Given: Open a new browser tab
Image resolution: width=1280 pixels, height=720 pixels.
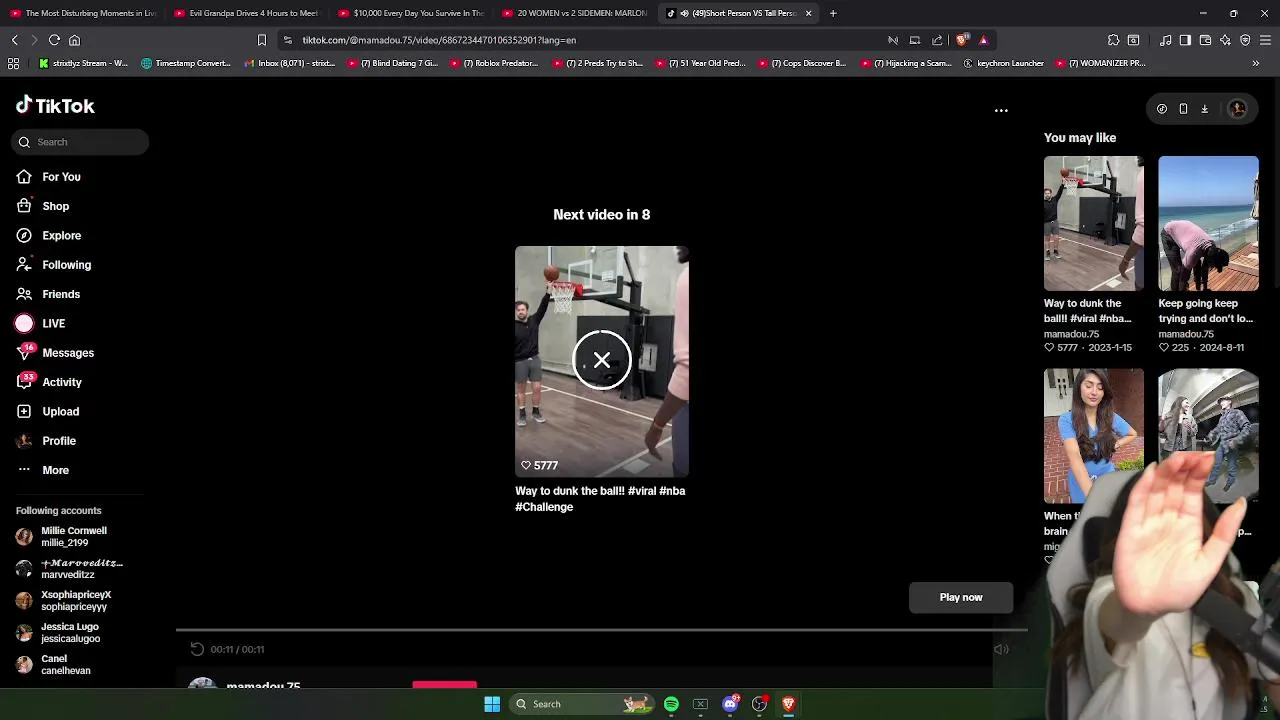Looking at the screenshot, I should (x=833, y=13).
